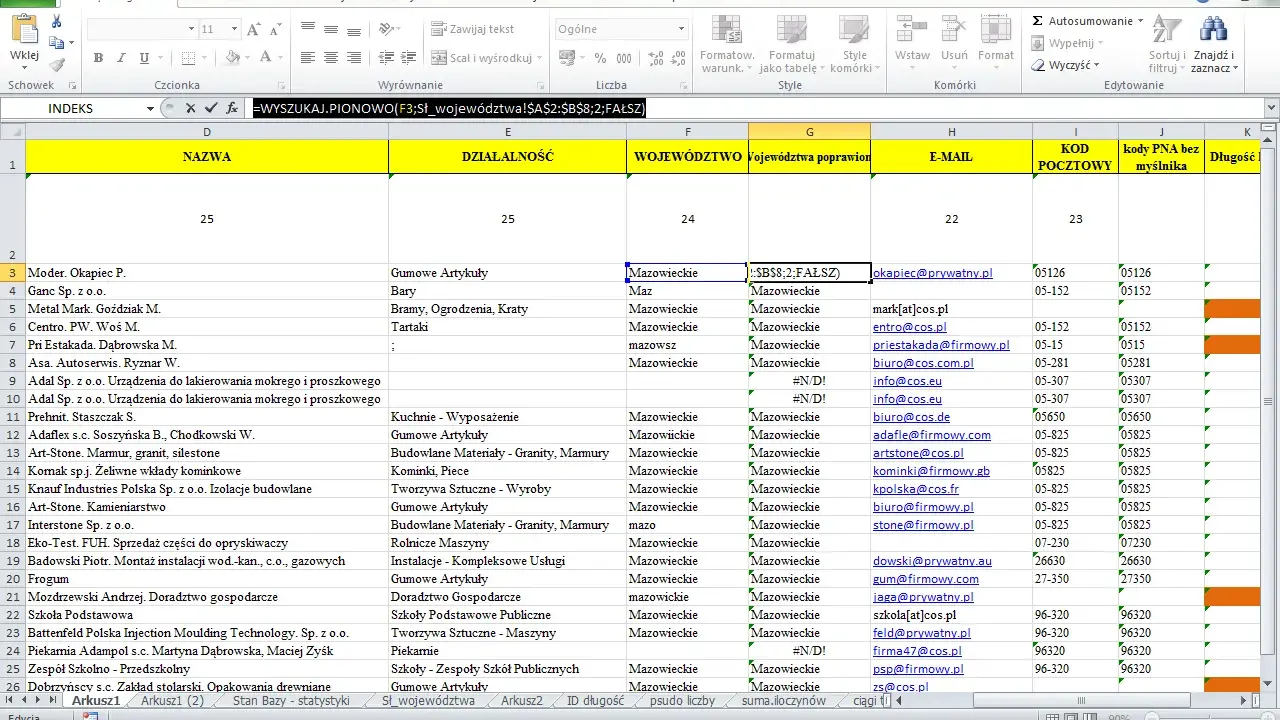Select the Format Painter brush icon
The width and height of the screenshot is (1280, 720).
(57, 64)
